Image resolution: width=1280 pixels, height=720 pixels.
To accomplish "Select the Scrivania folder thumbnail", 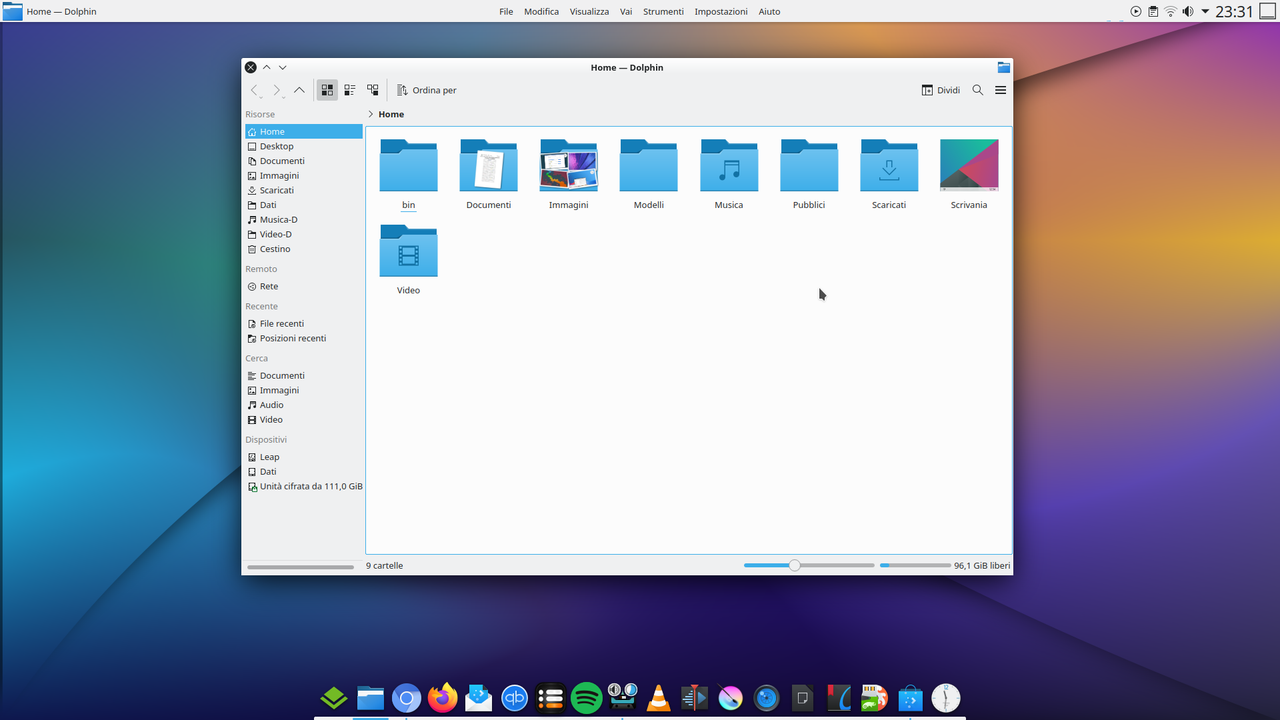I will (969, 165).
